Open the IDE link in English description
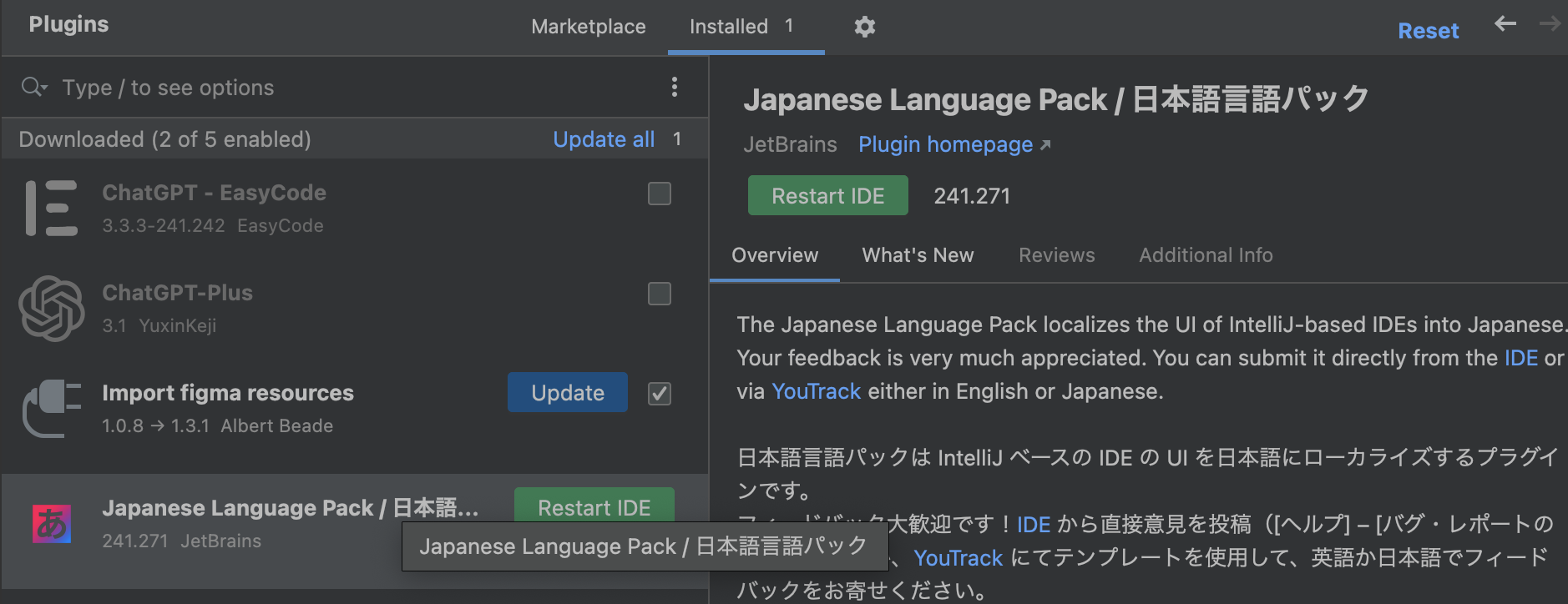Image resolution: width=1568 pixels, height=604 pixels. [x=1521, y=358]
